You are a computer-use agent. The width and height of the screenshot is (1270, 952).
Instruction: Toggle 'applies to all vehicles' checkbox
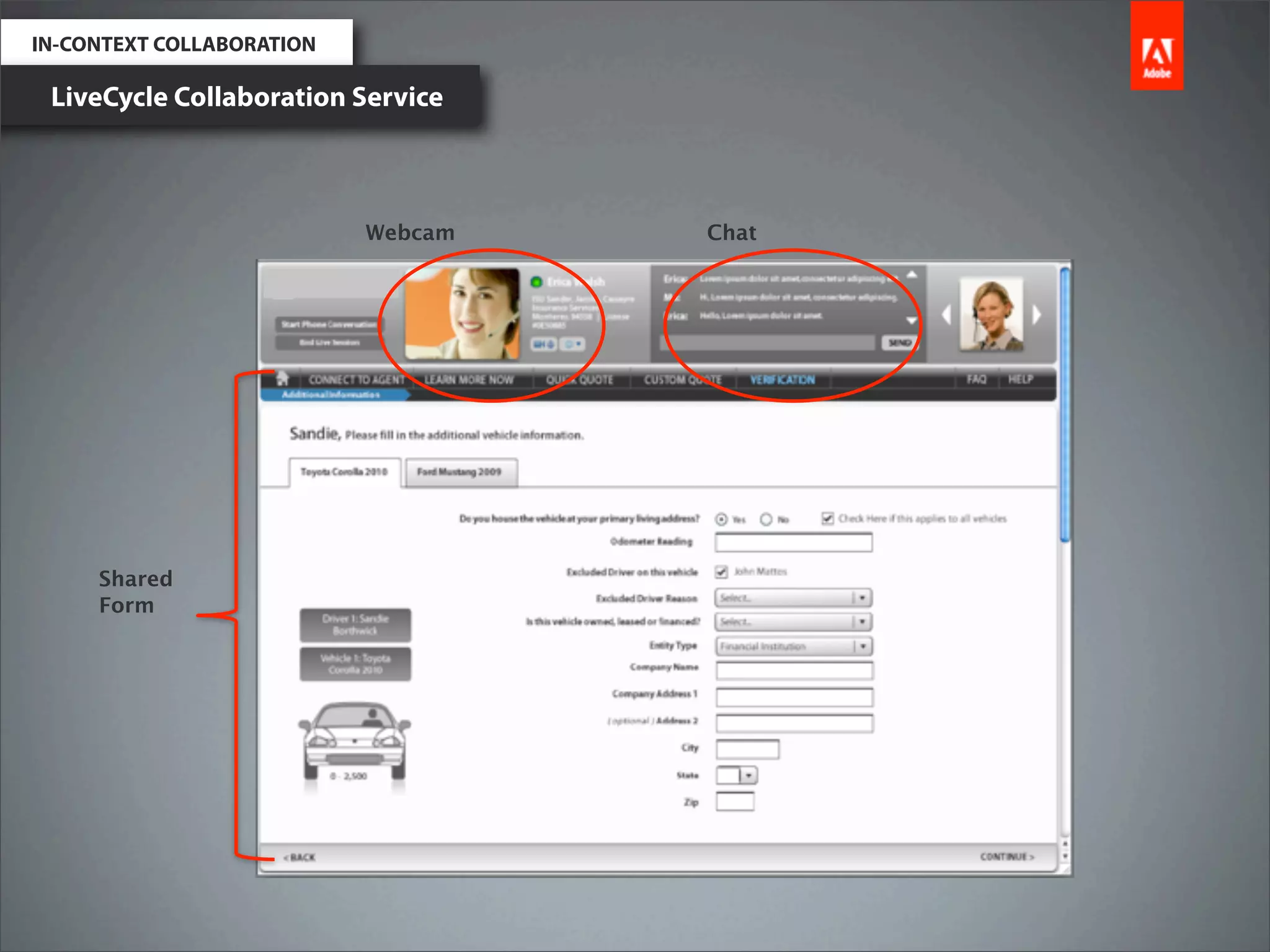coord(827,518)
